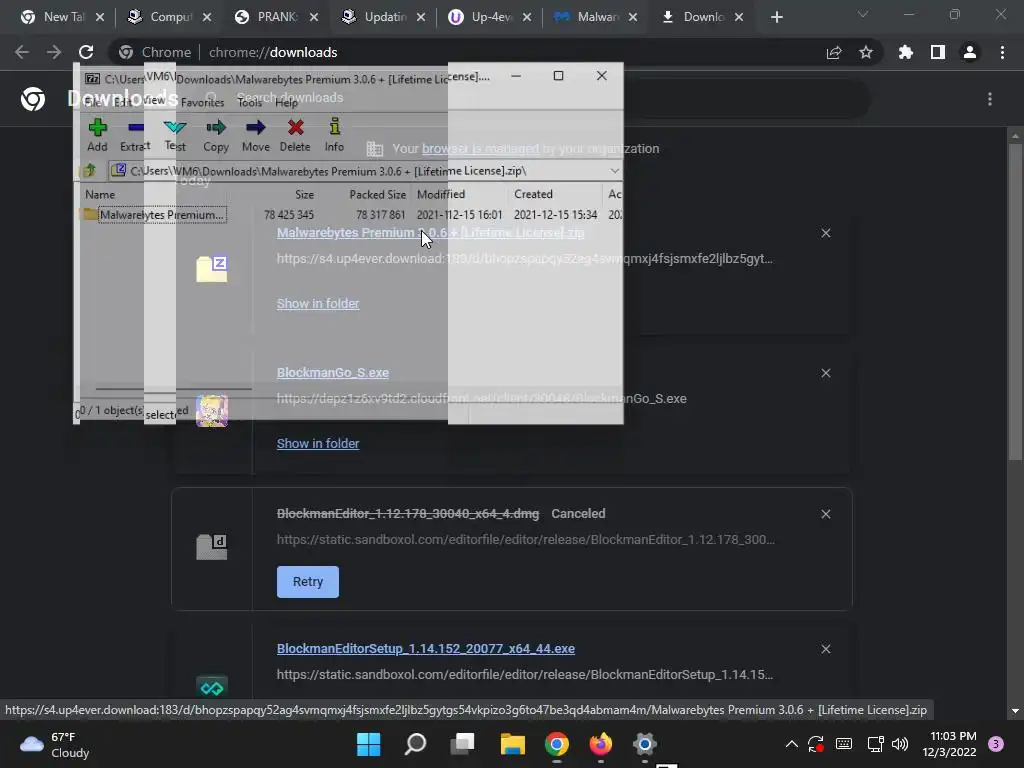Open Help menu in 7-Zip
Viewport: 1024px width, 768px height.
286,103
